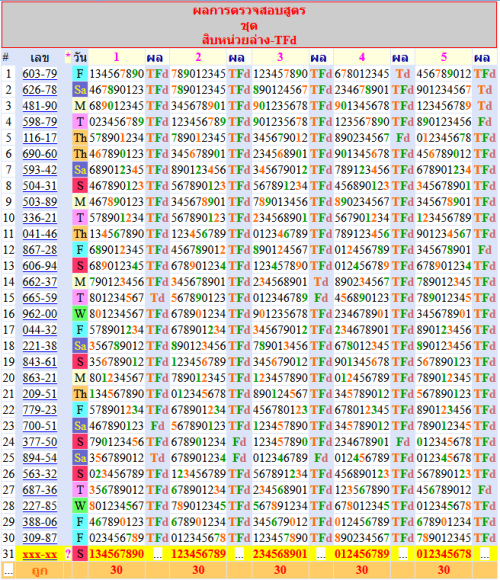
Task: Click the red S day cell in row 31
Action: (x=80, y=554)
